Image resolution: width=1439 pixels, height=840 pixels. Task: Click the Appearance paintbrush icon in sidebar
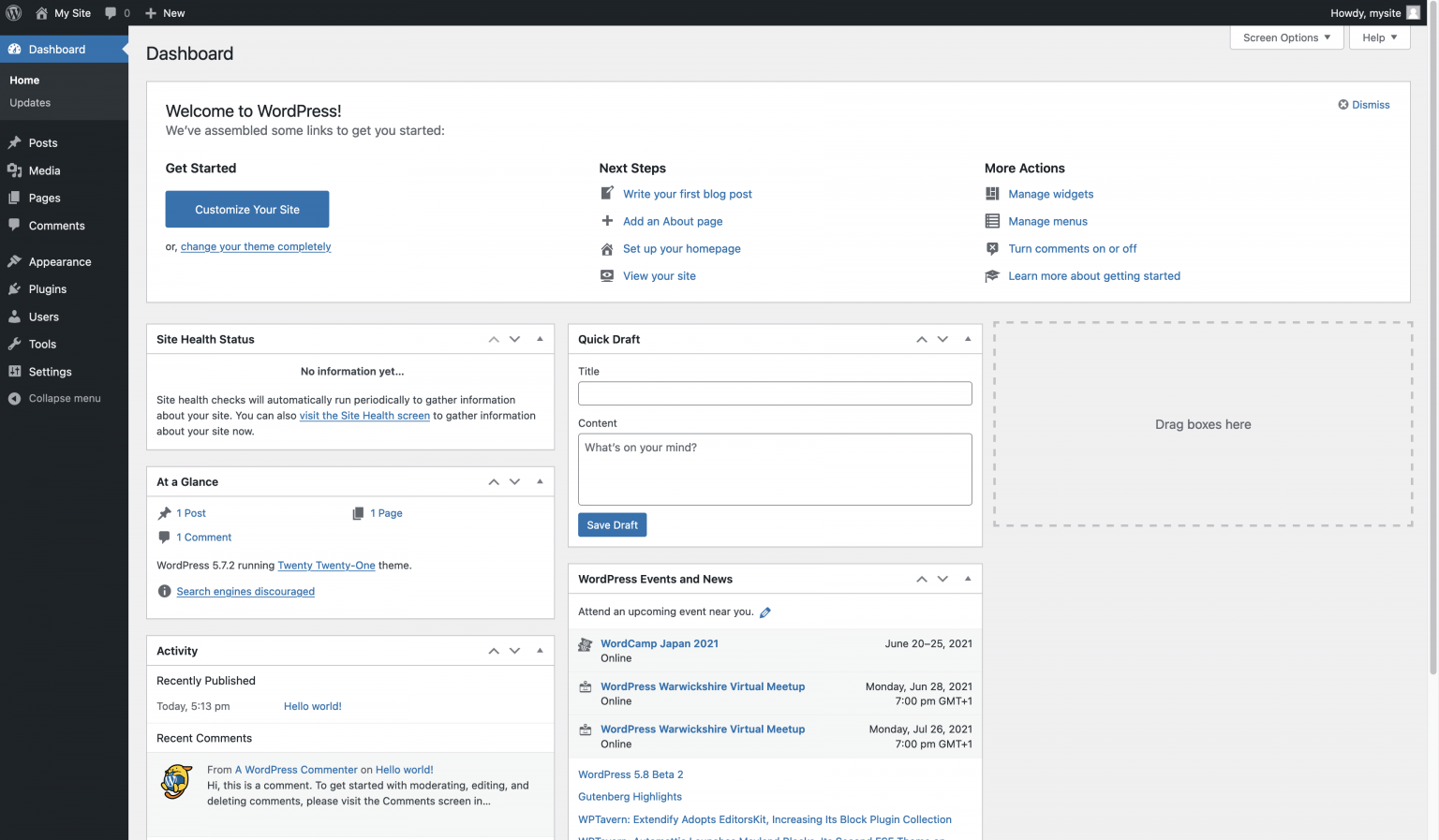click(15, 262)
